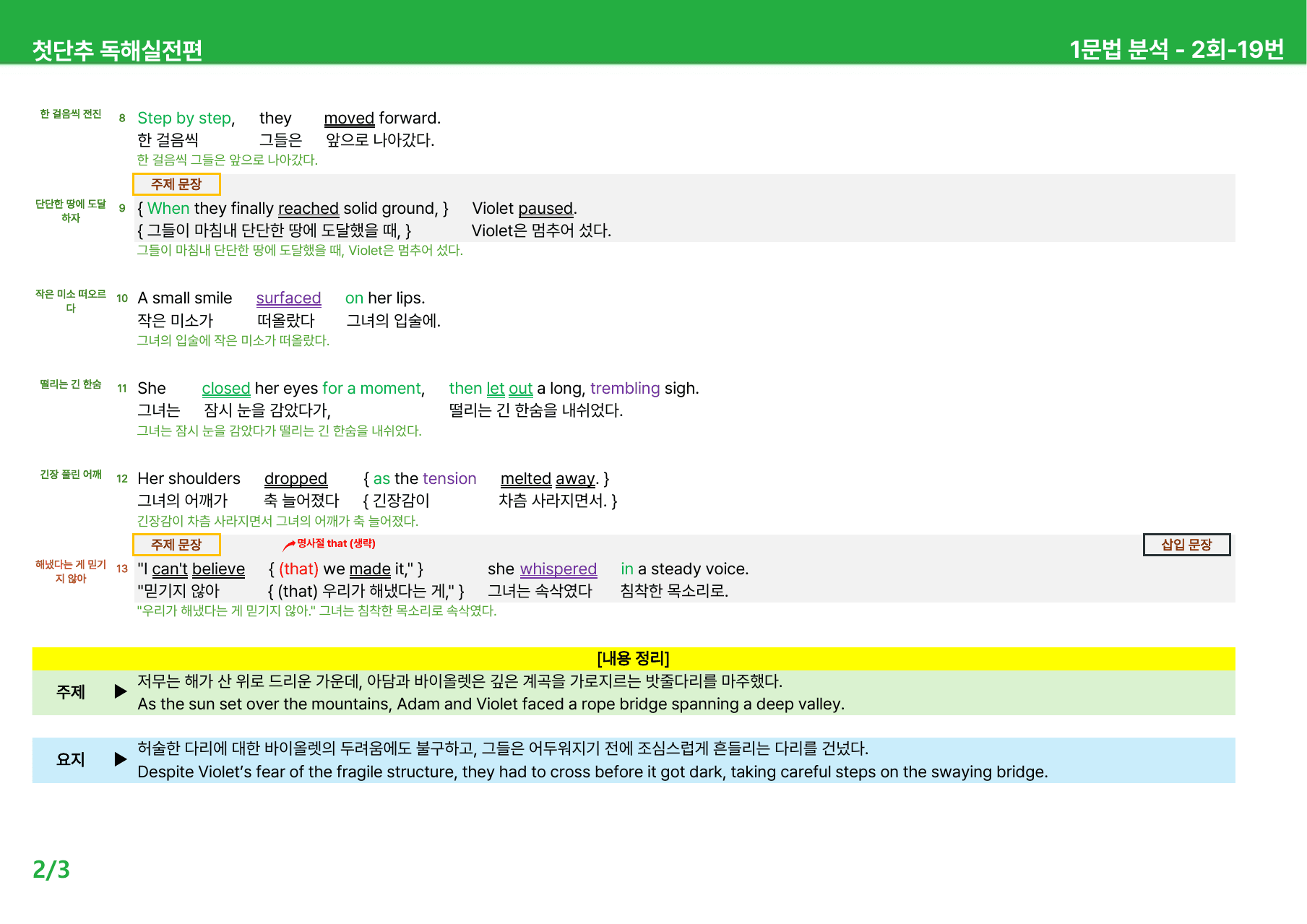Click the green translation '한 걸음씩 그들은 앞으로 나아갔다.'
The image size is (1307, 924).
tap(228, 160)
